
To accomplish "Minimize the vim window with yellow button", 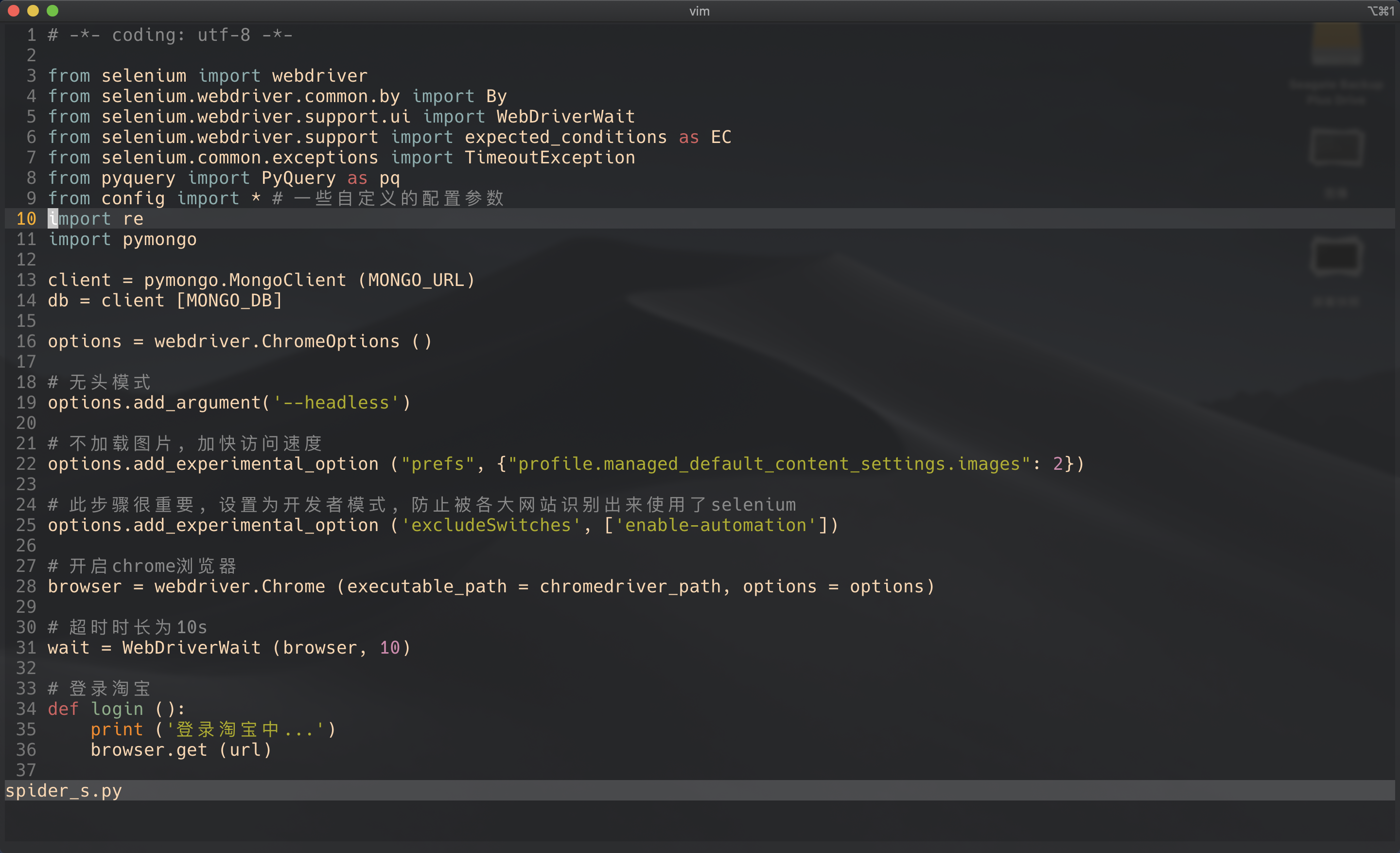I will click(x=33, y=11).
